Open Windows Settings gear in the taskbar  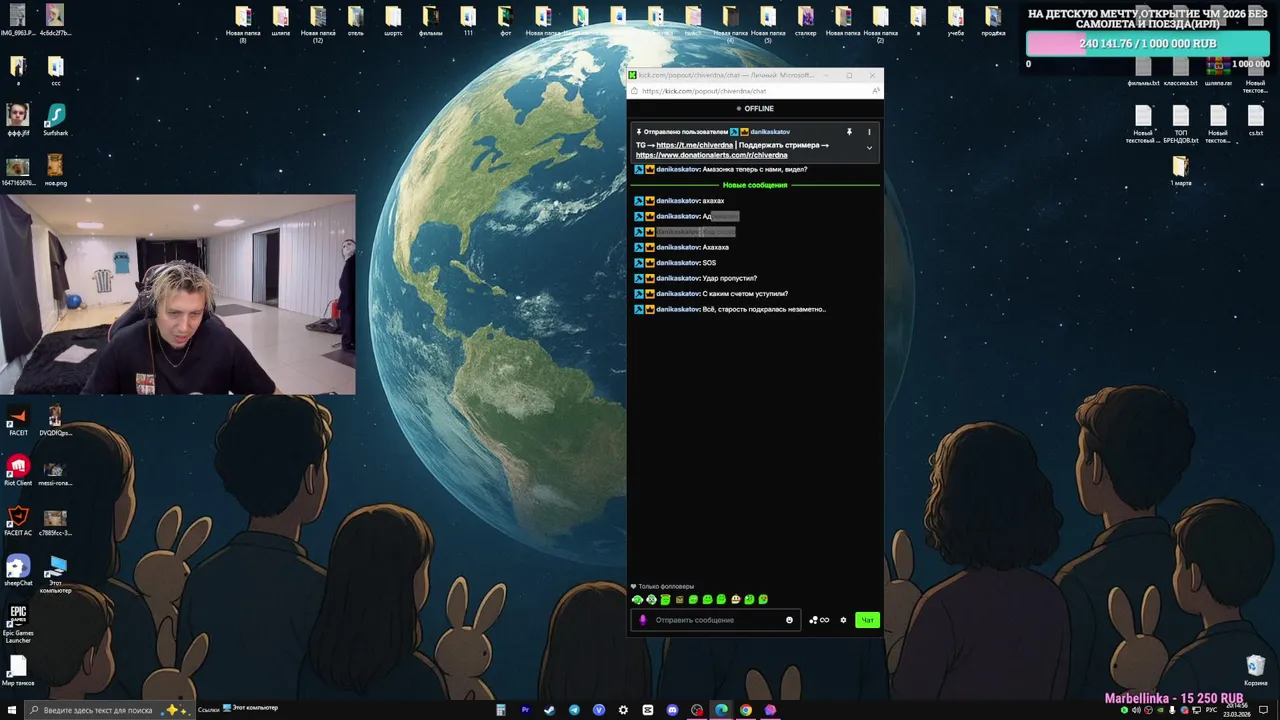coord(623,710)
